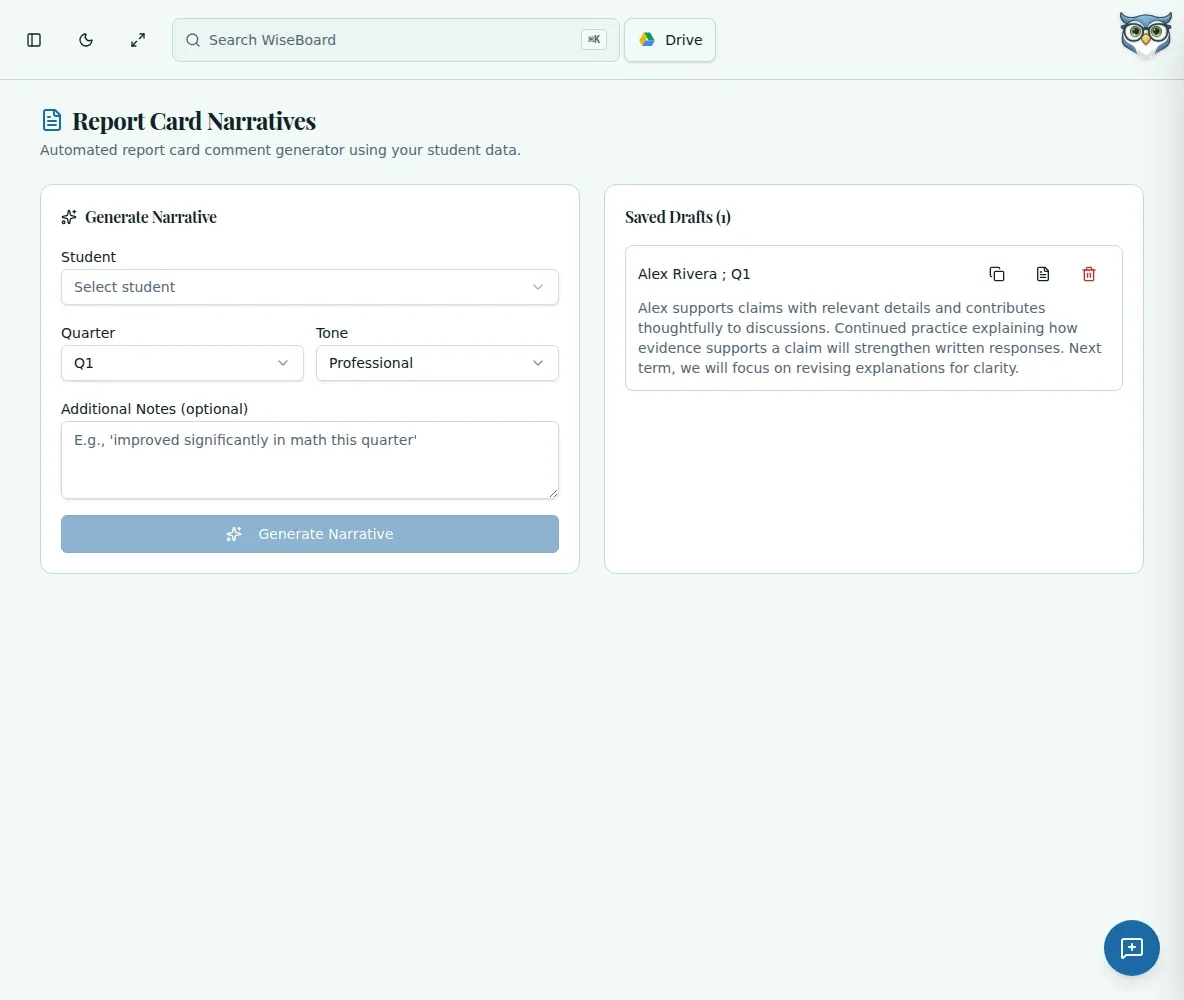Open the Tone Professional dropdown
Viewport: 1184px width, 1000px height.
437,363
